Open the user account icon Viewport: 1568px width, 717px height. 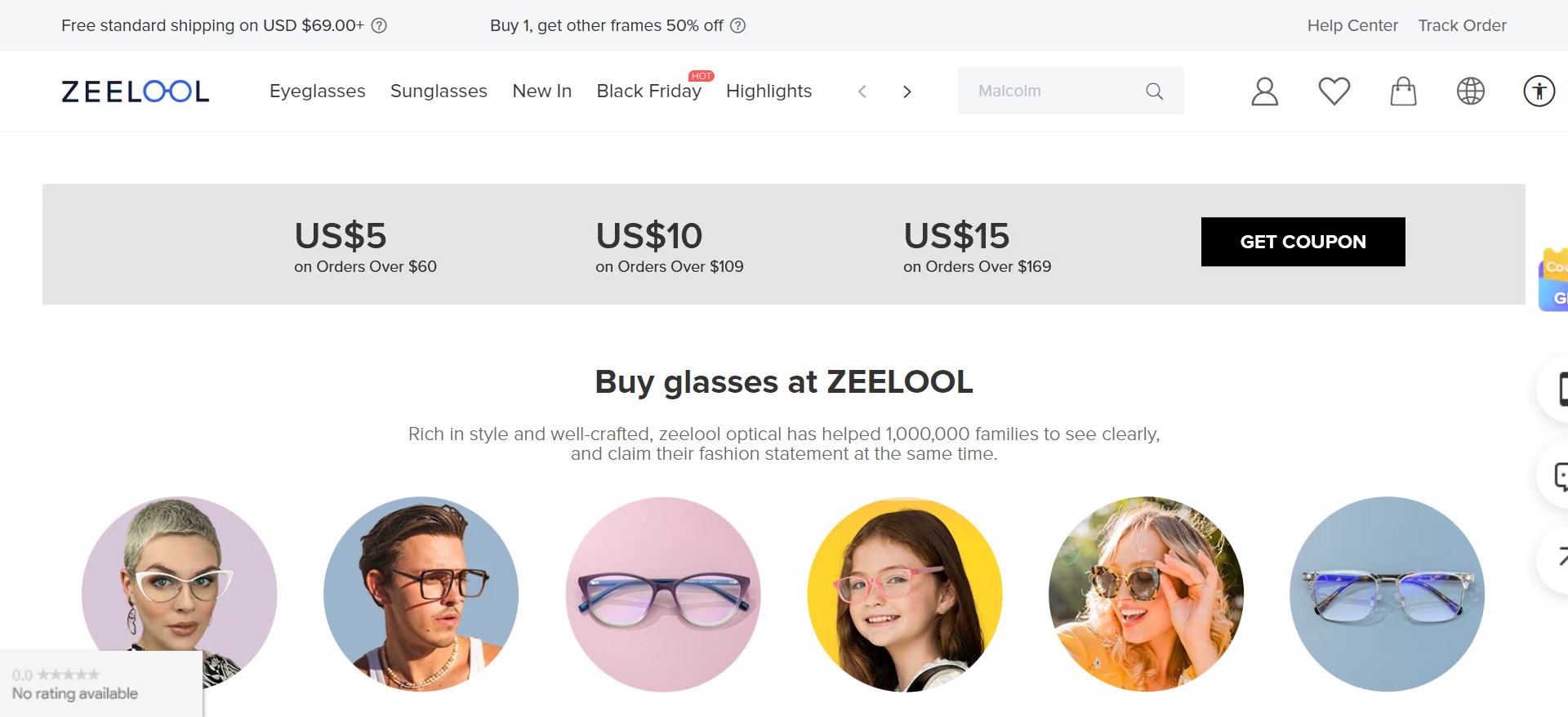click(1264, 91)
